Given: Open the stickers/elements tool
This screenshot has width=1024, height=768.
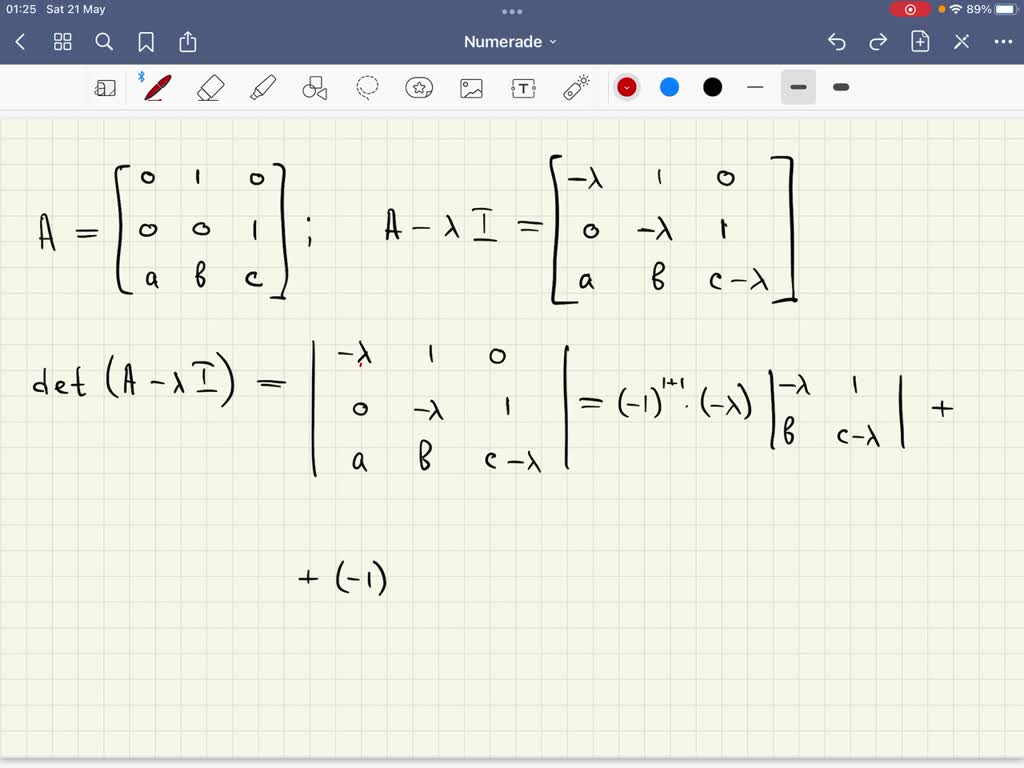Looking at the screenshot, I should point(419,87).
